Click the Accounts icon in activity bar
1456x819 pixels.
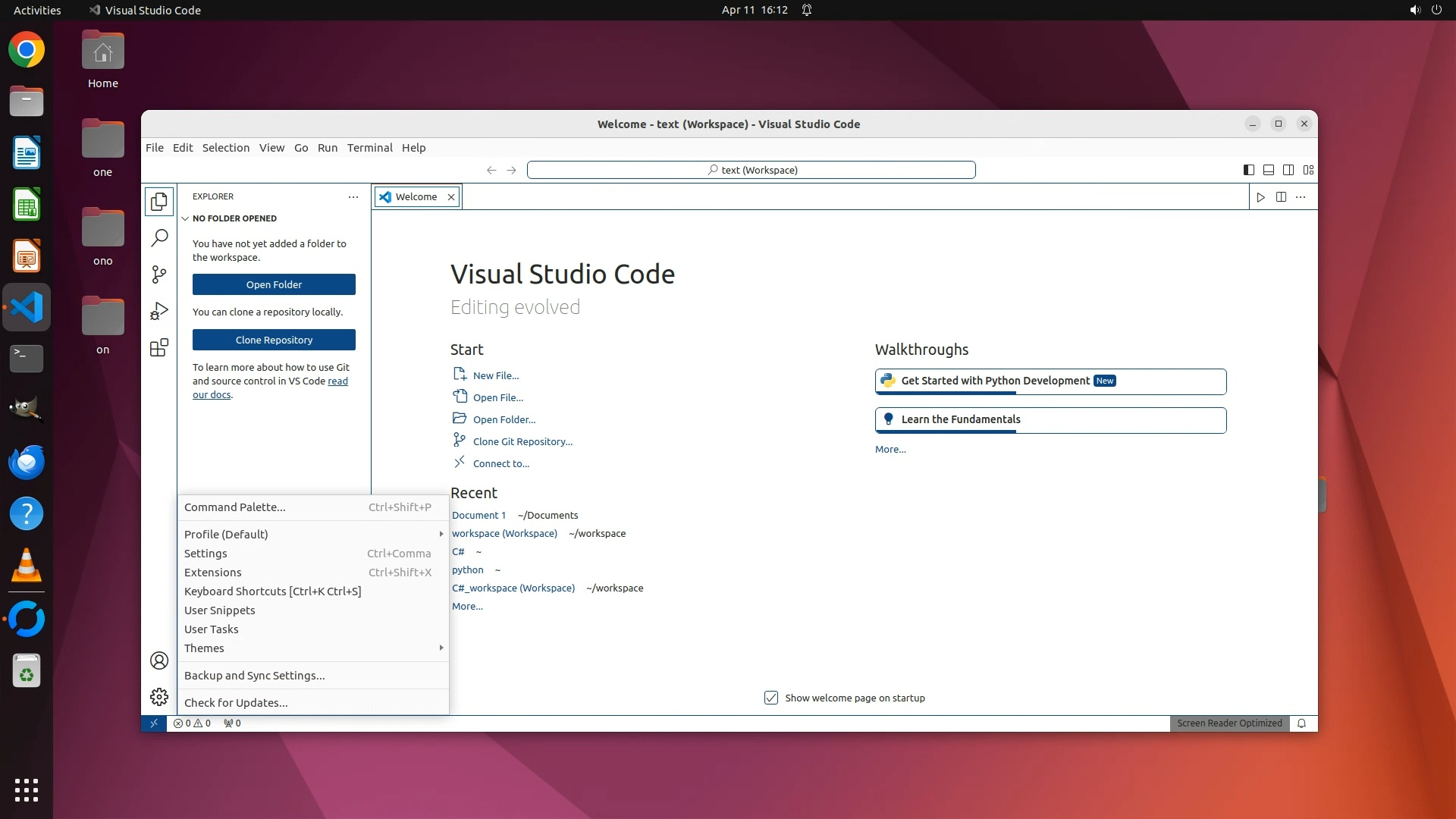click(159, 661)
